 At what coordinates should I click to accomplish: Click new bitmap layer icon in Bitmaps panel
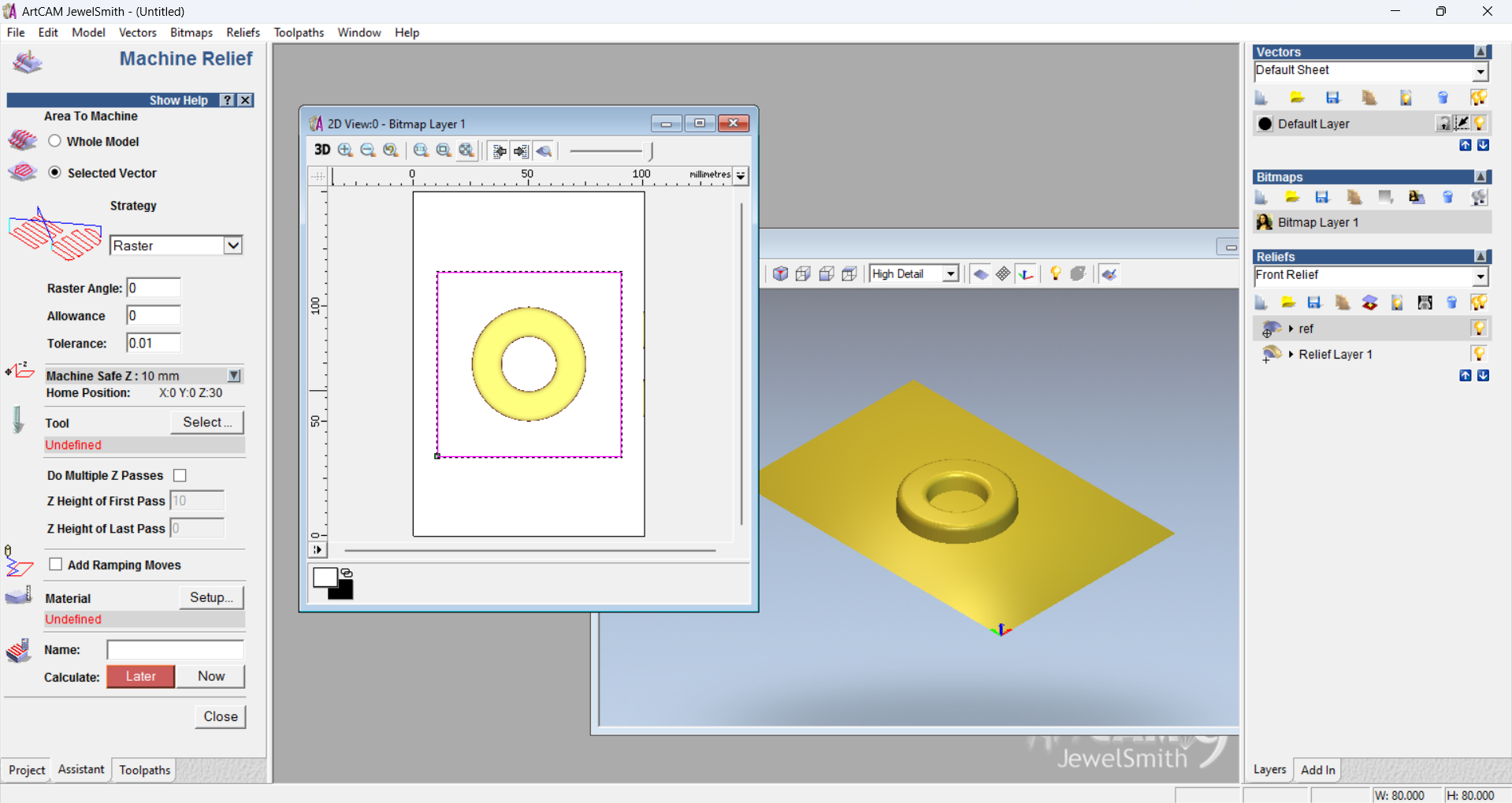(x=1261, y=198)
